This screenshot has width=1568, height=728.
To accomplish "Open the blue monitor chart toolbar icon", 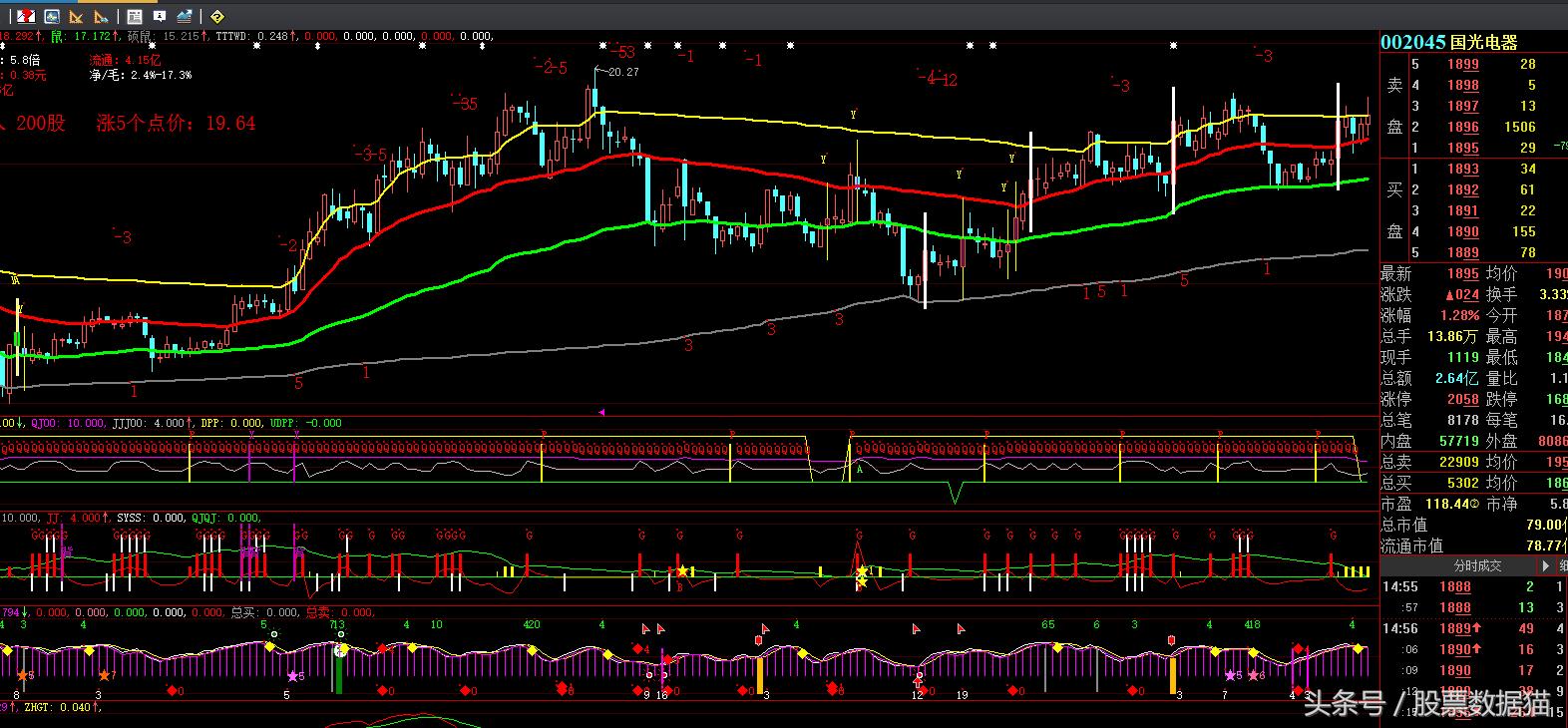I will pos(52,16).
